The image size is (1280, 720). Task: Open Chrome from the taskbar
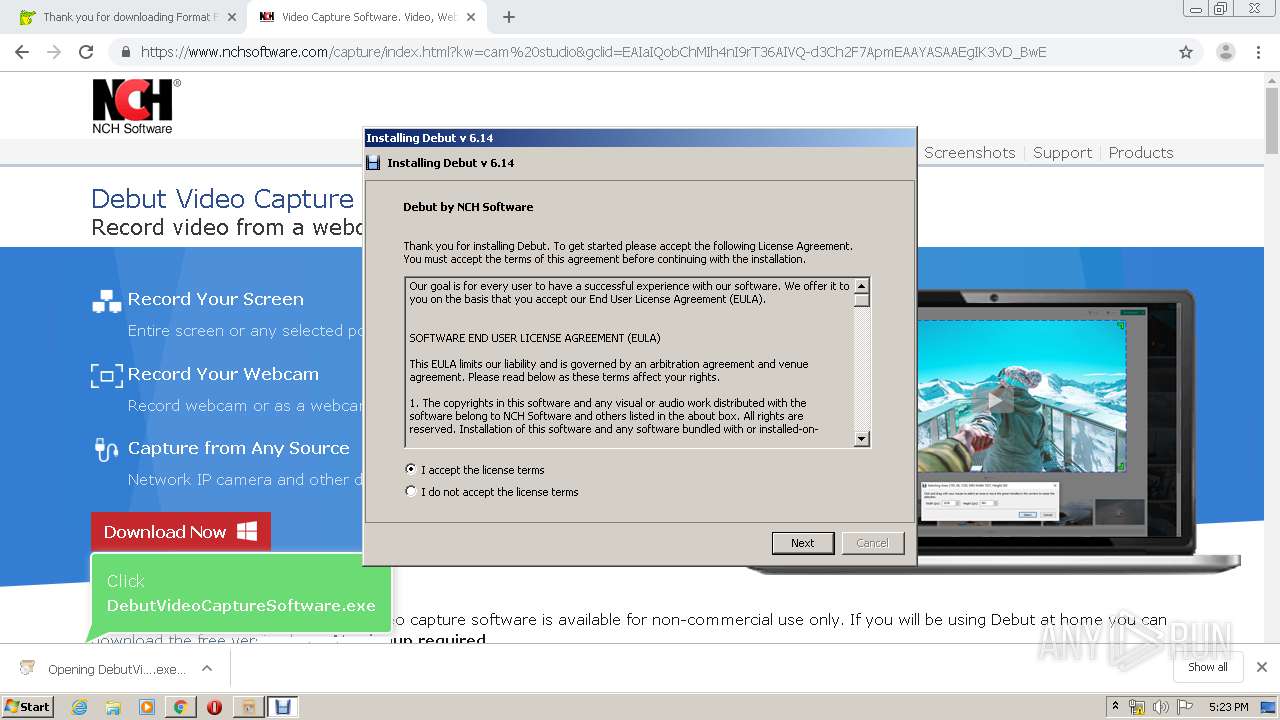click(x=180, y=707)
